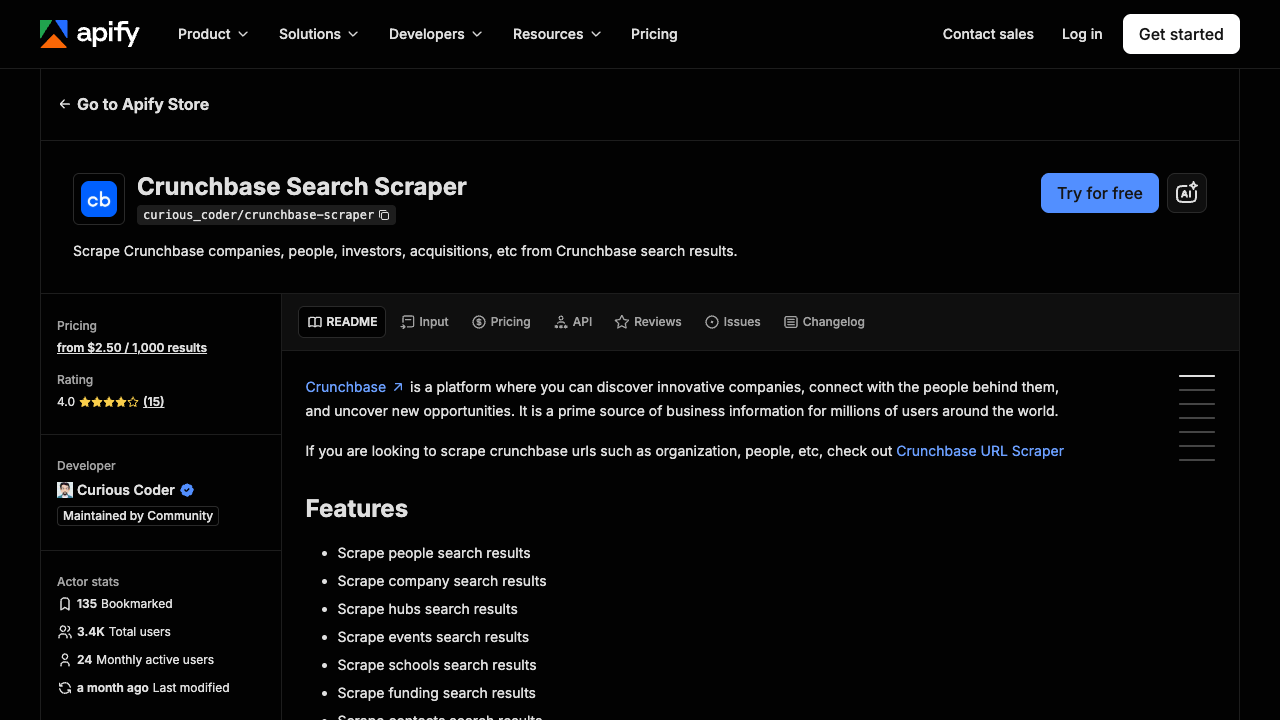The image size is (1280, 720).
Task: Open the Pricing page in top navigation
Action: (654, 34)
